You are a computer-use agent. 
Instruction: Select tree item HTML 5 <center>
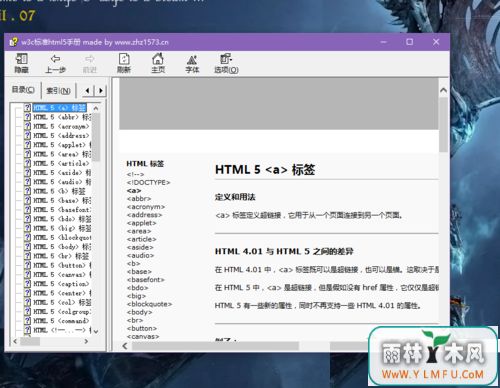pos(62,293)
